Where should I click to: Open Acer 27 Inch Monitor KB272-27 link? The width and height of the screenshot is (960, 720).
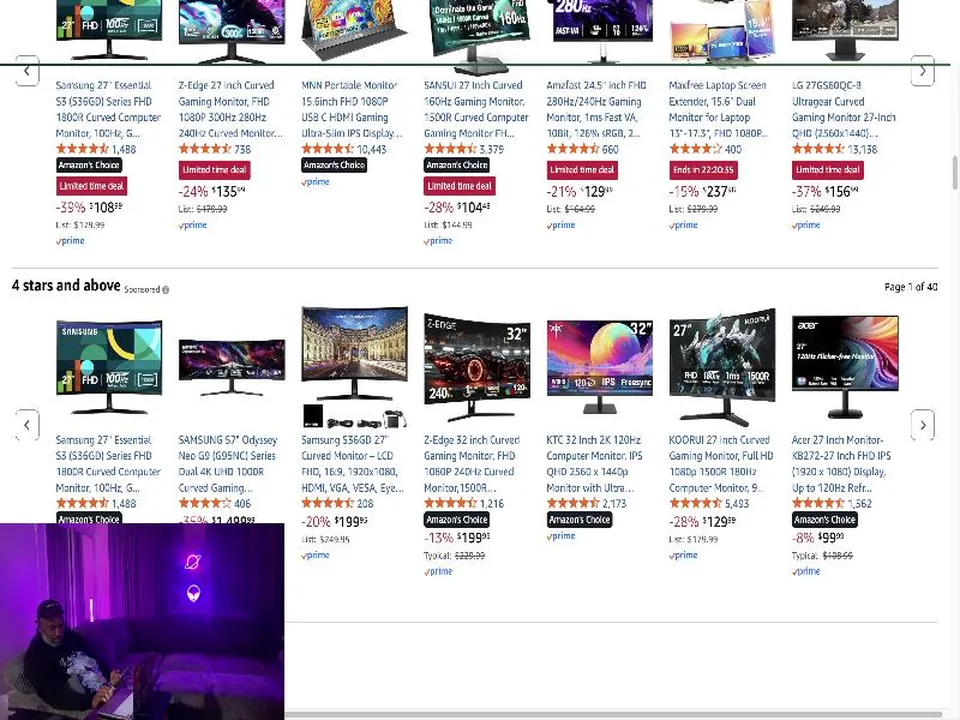pyautogui.click(x=841, y=463)
